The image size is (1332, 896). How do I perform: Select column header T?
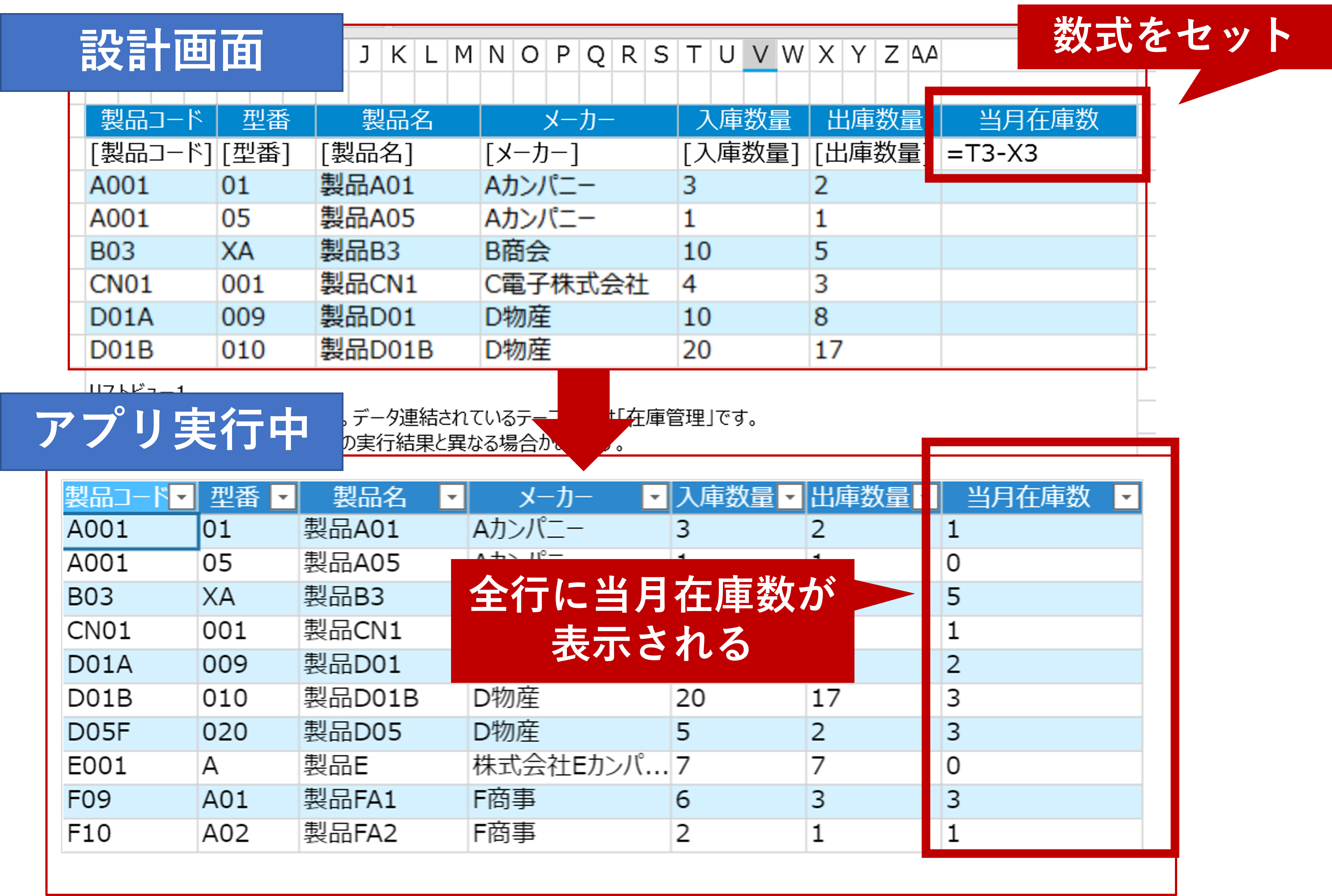(694, 55)
